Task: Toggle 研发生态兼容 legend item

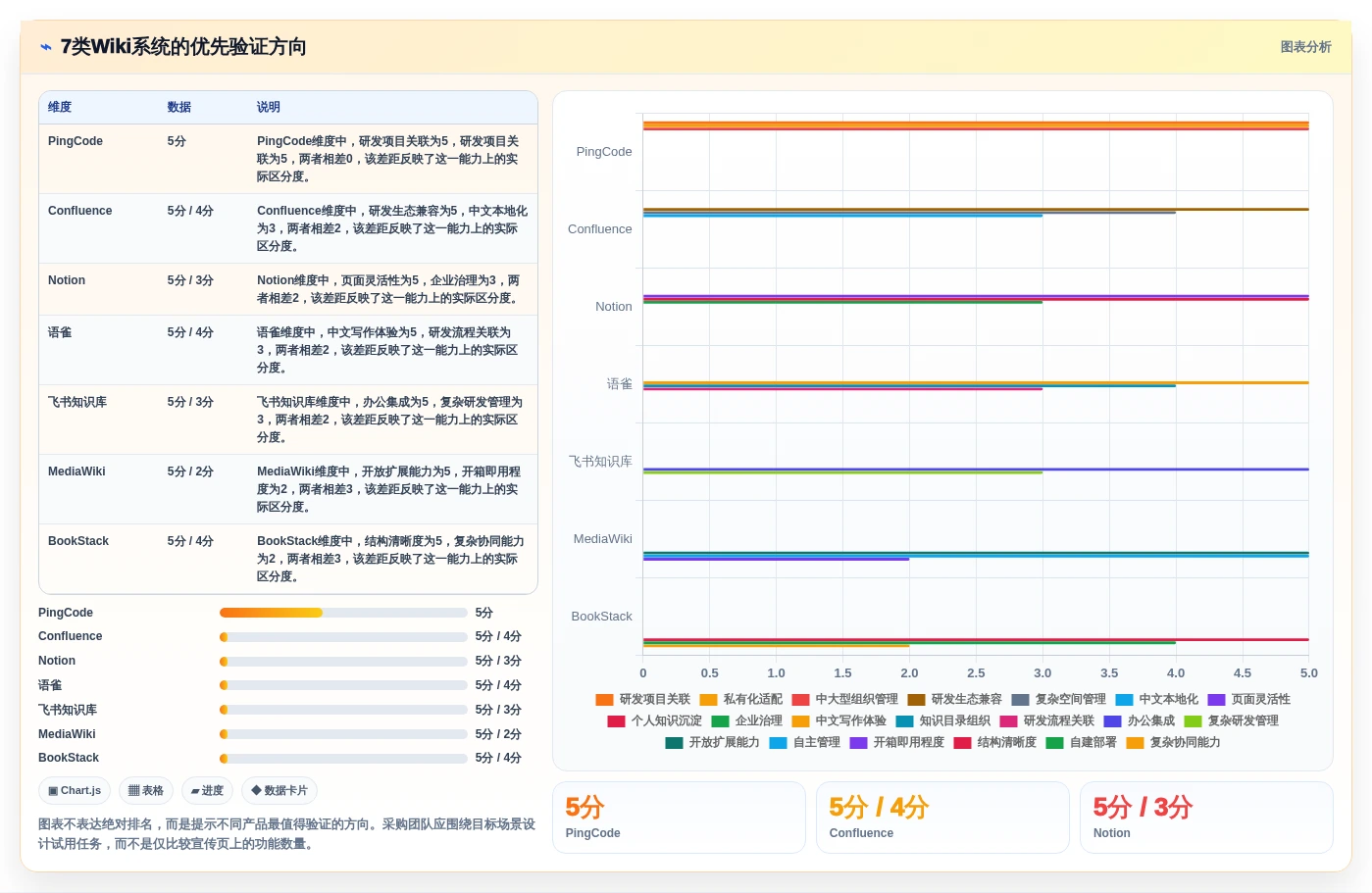Action: pyautogui.click(x=954, y=700)
